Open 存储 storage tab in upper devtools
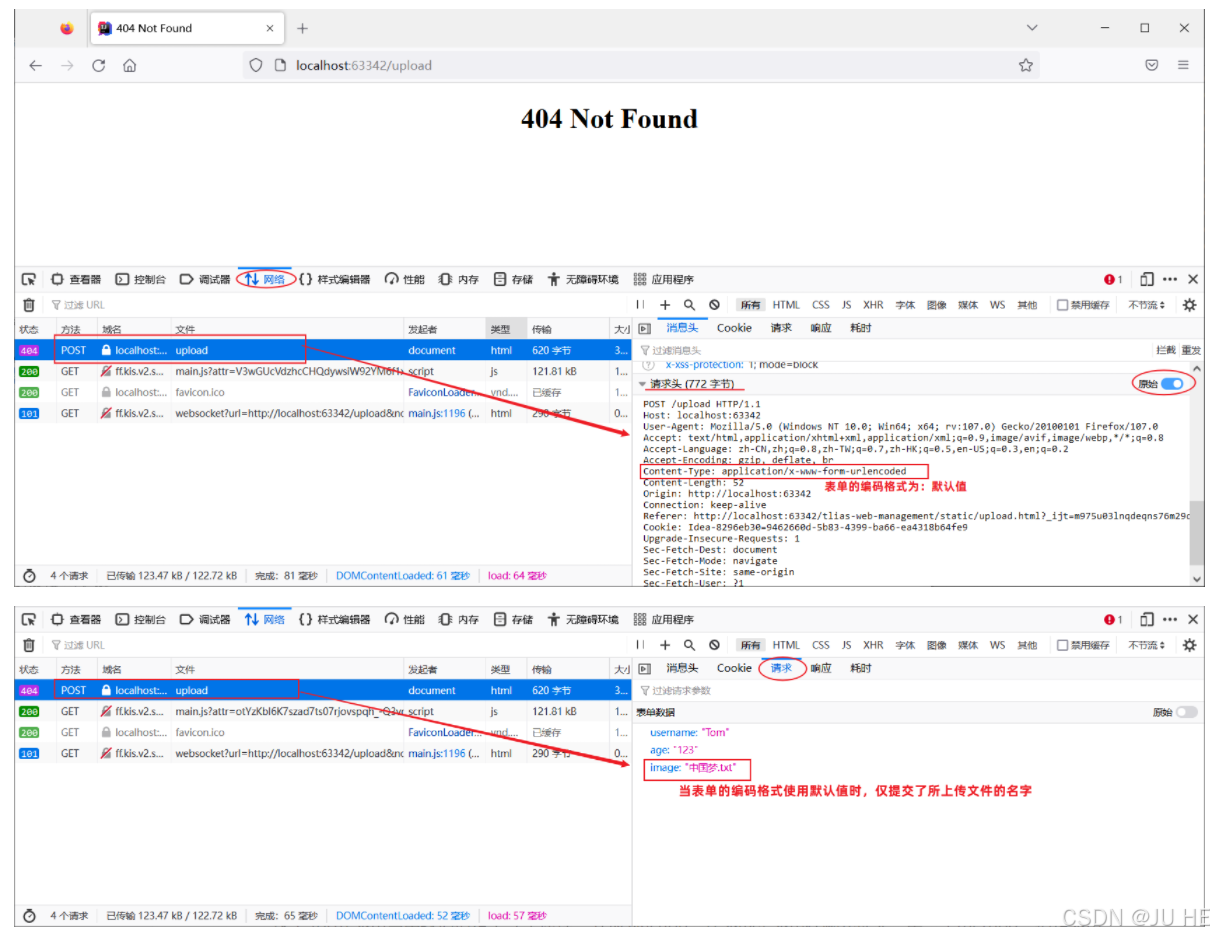 click(514, 280)
